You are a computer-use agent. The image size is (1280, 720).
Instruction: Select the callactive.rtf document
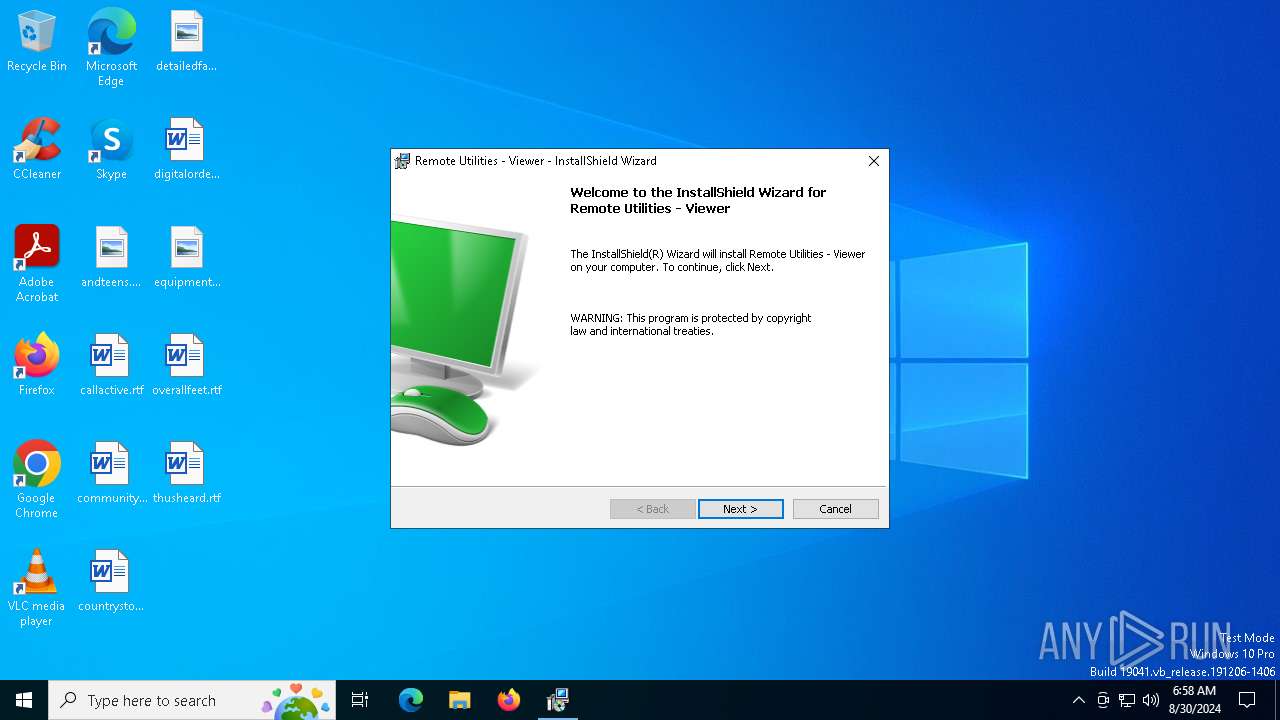111,366
